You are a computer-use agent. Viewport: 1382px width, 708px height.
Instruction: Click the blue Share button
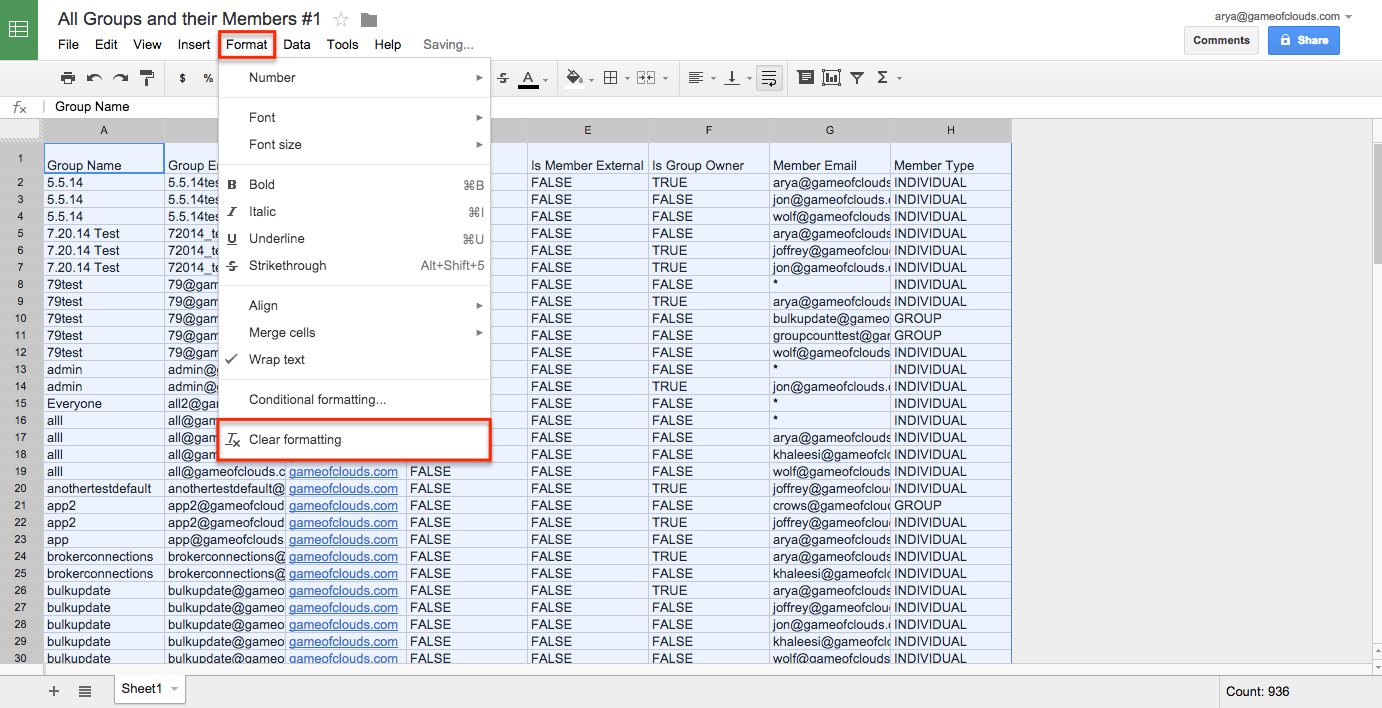[1303, 41]
